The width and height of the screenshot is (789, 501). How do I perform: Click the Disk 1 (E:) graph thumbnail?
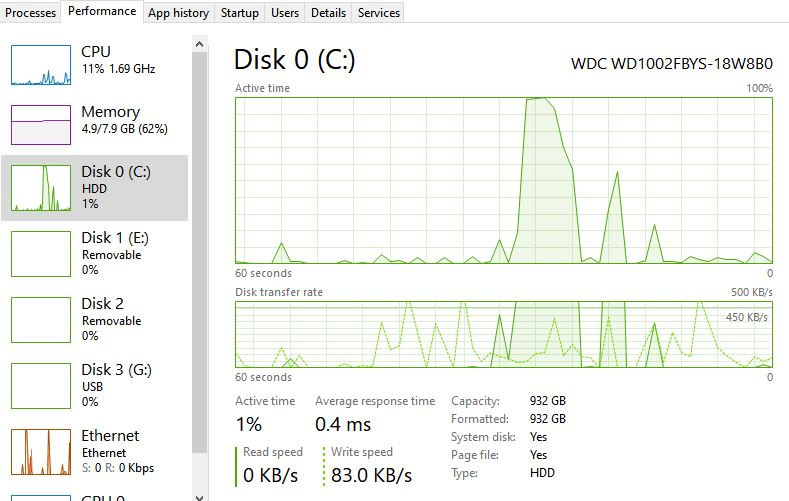coord(40,253)
